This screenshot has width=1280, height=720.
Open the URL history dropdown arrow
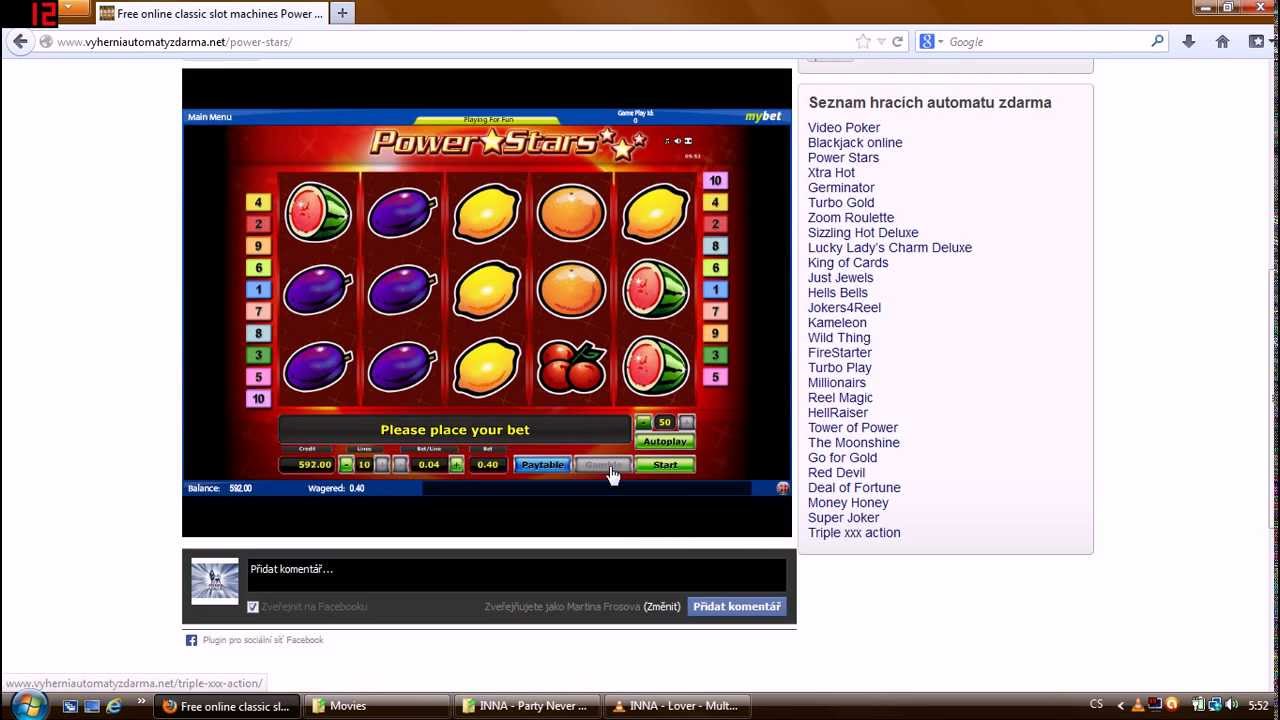click(881, 42)
